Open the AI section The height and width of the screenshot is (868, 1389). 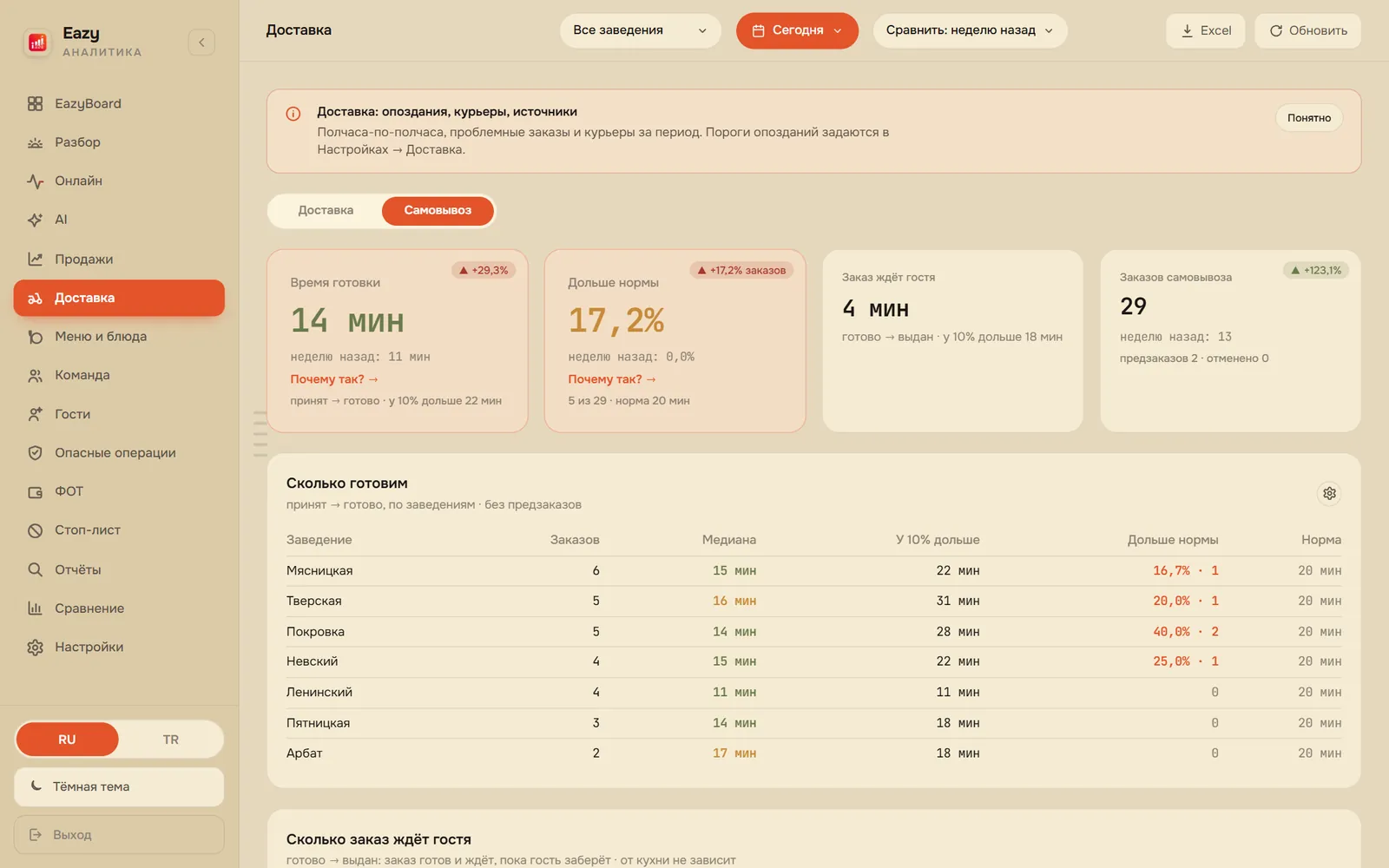119,220
